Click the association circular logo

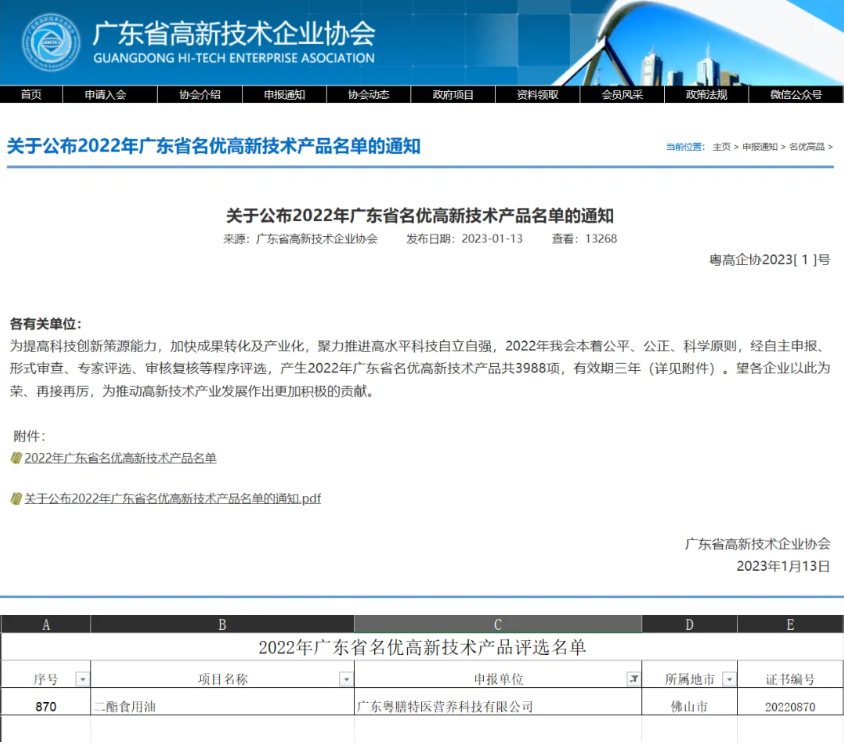[51, 42]
